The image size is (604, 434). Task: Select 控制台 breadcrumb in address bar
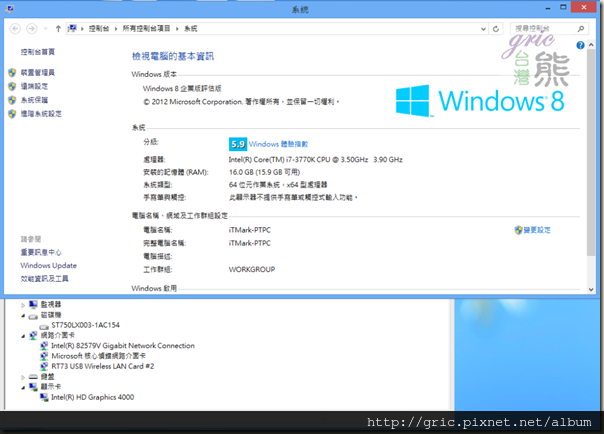click(99, 28)
